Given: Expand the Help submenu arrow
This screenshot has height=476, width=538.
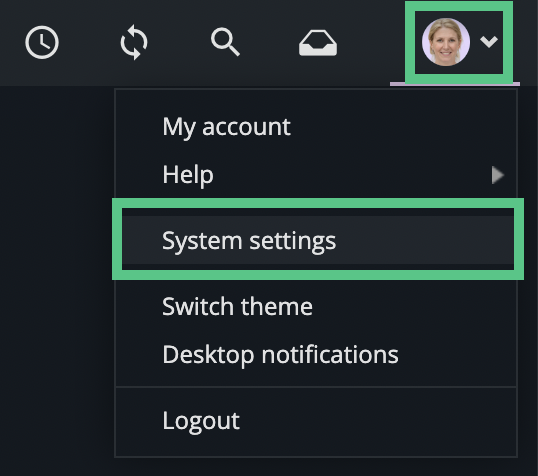Looking at the screenshot, I should [x=498, y=175].
